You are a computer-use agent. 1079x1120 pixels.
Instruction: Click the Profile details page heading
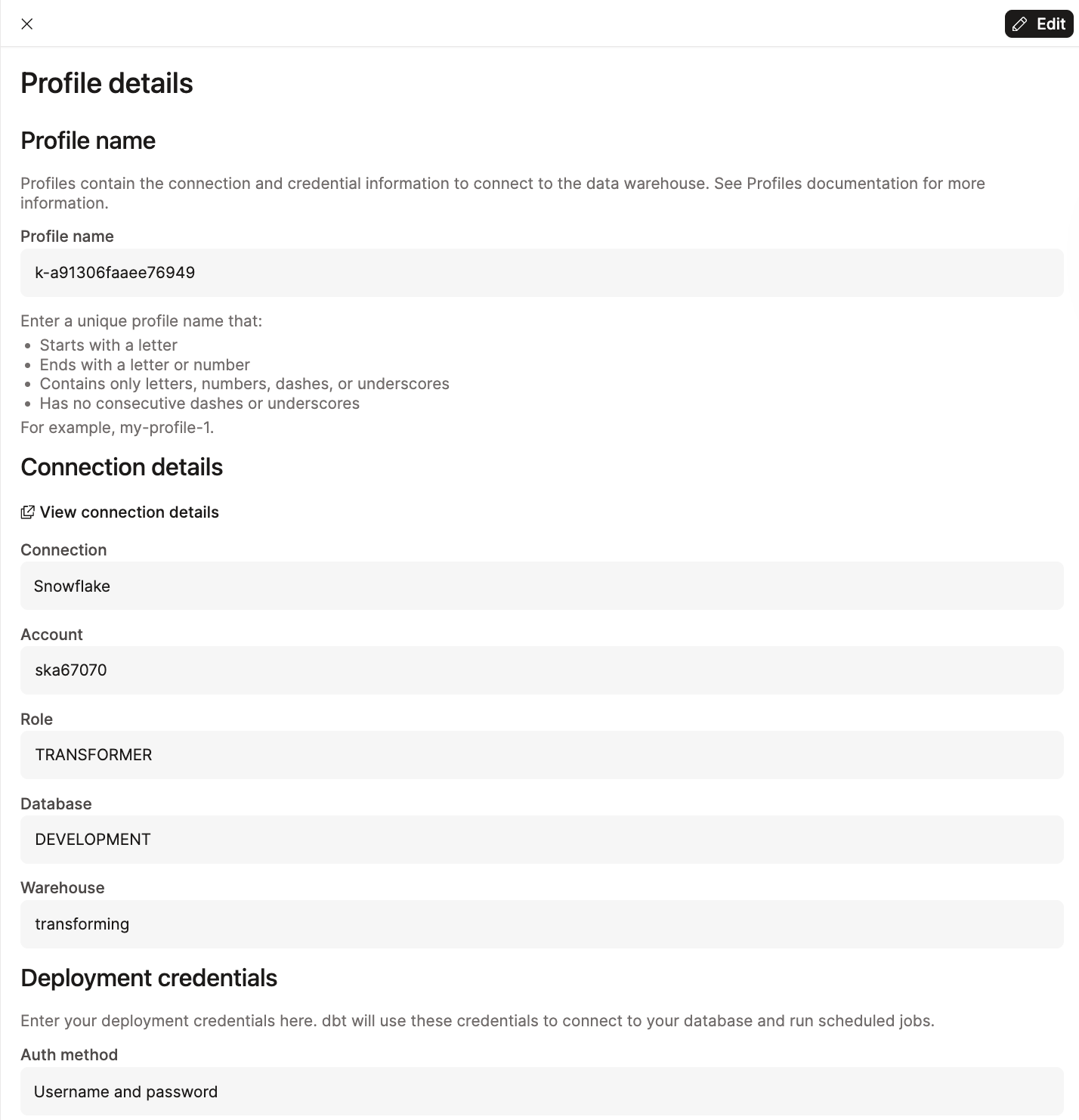[107, 83]
